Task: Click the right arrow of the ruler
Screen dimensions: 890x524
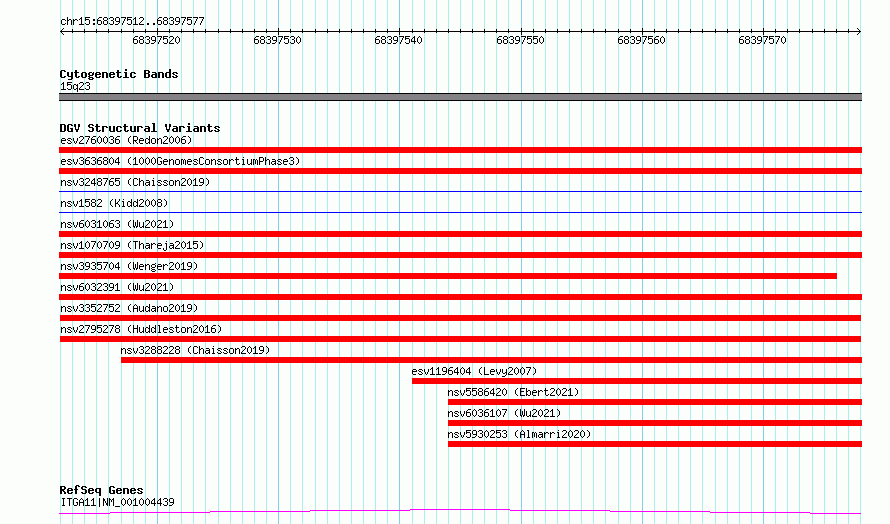Action: 859,31
